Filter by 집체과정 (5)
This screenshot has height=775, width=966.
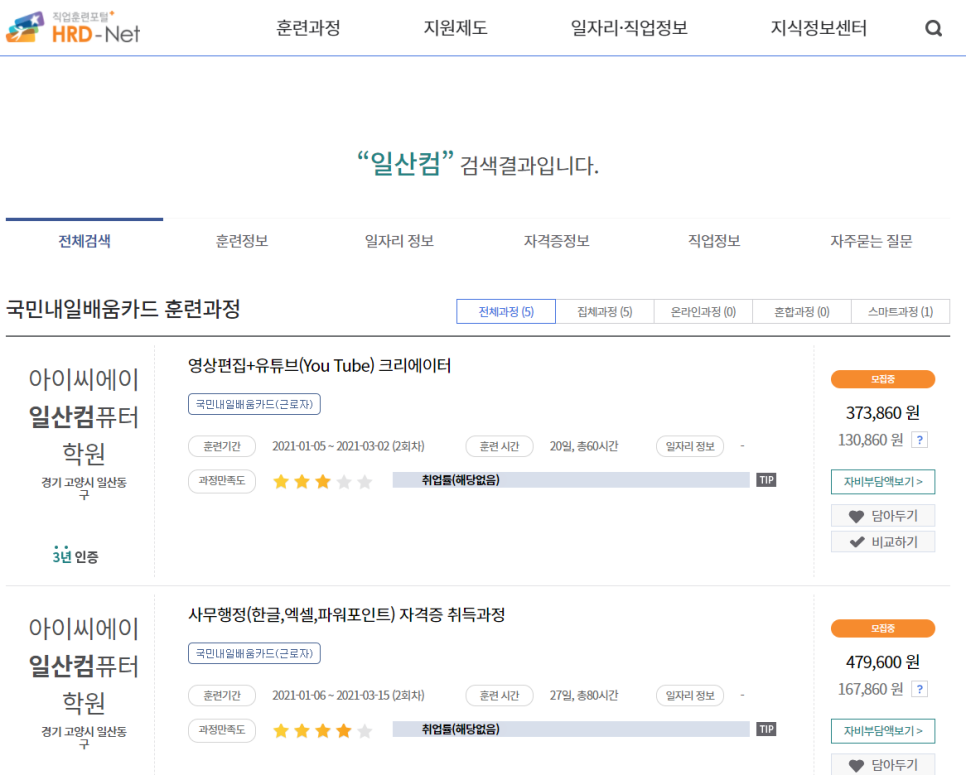[604, 312]
